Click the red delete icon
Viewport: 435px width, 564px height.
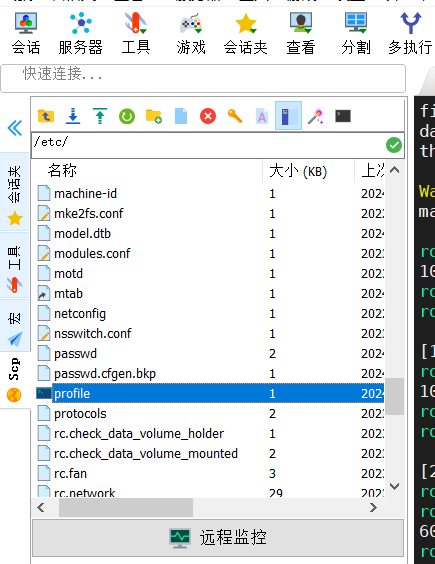click(x=208, y=116)
